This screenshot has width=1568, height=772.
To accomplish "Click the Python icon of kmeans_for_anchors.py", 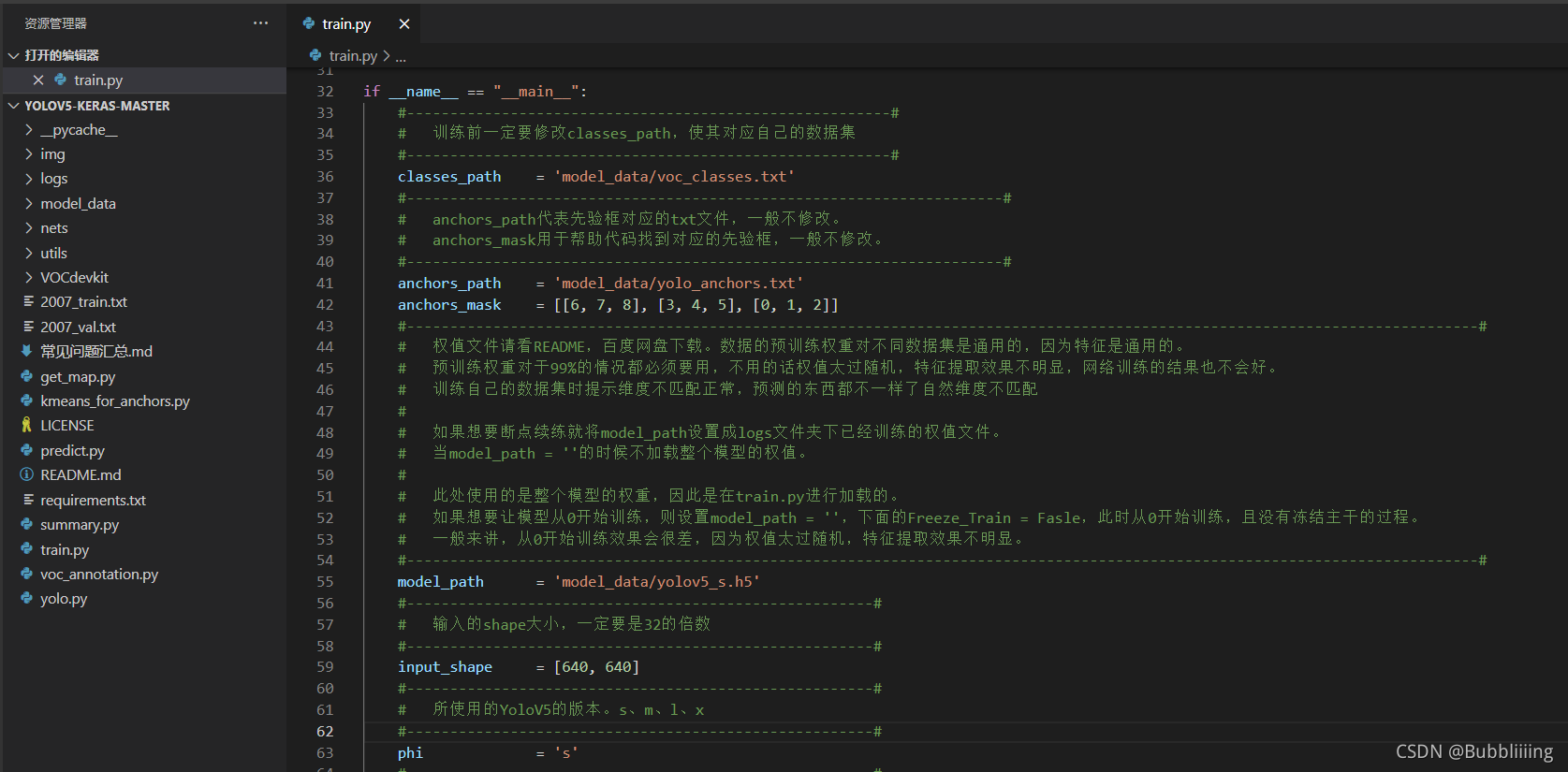I will (x=26, y=401).
